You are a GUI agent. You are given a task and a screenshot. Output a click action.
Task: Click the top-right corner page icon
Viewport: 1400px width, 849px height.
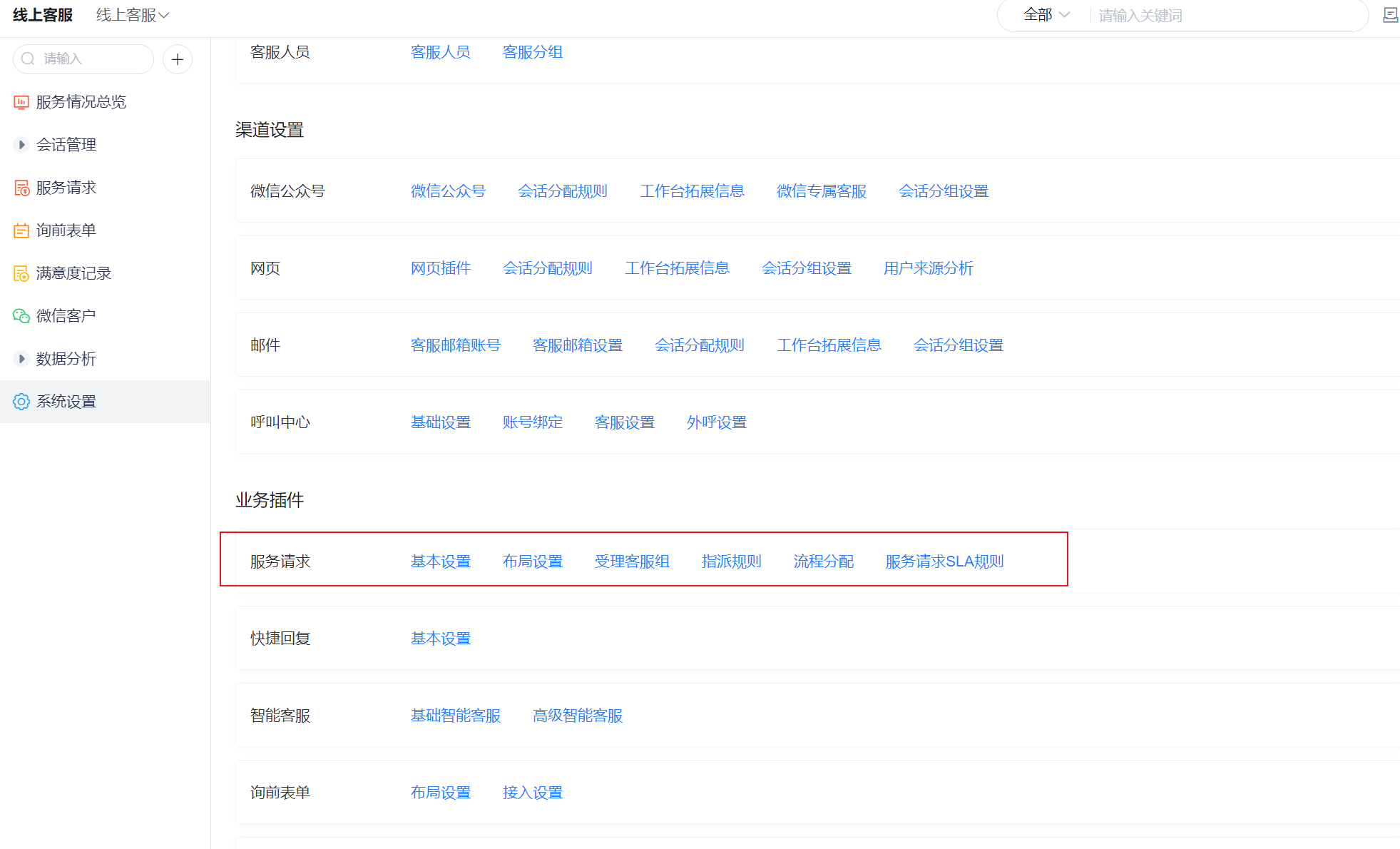point(1390,15)
